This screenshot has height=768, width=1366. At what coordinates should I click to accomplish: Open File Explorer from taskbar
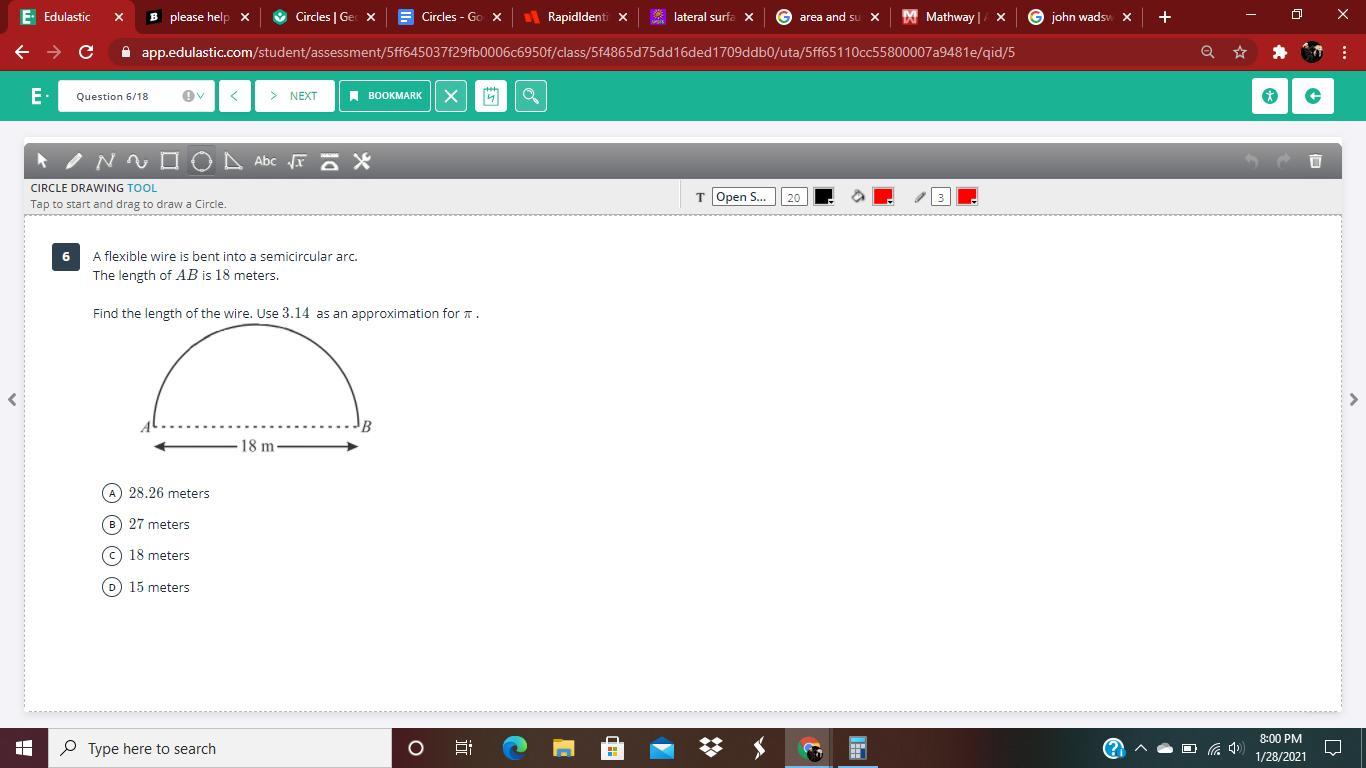[x=563, y=748]
